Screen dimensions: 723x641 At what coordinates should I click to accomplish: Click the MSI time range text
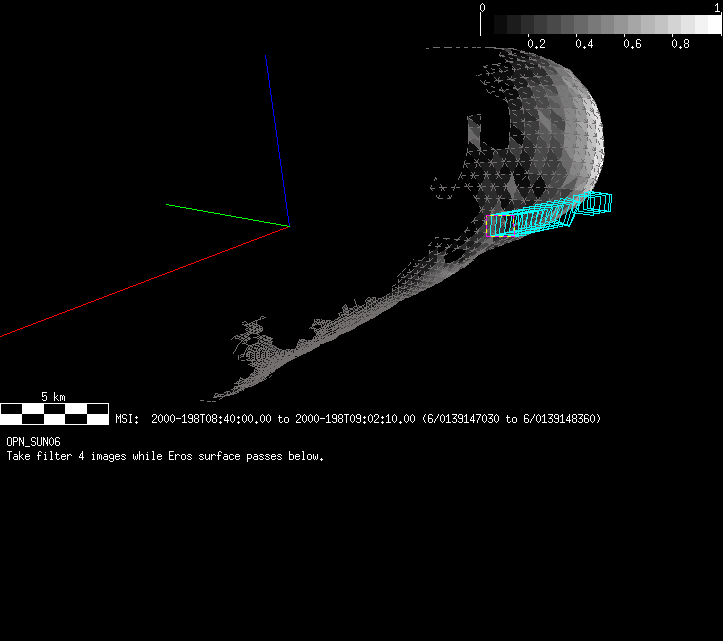coord(358,419)
